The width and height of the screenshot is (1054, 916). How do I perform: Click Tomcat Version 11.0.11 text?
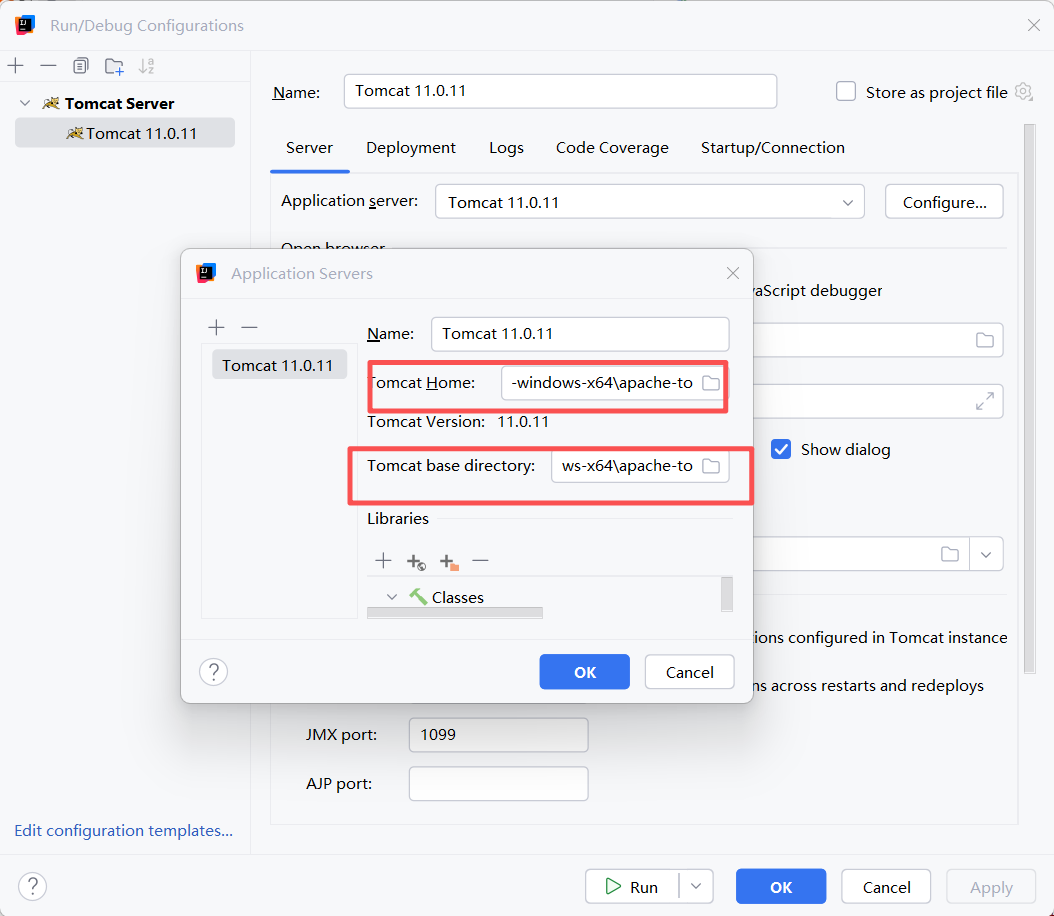pos(458,422)
